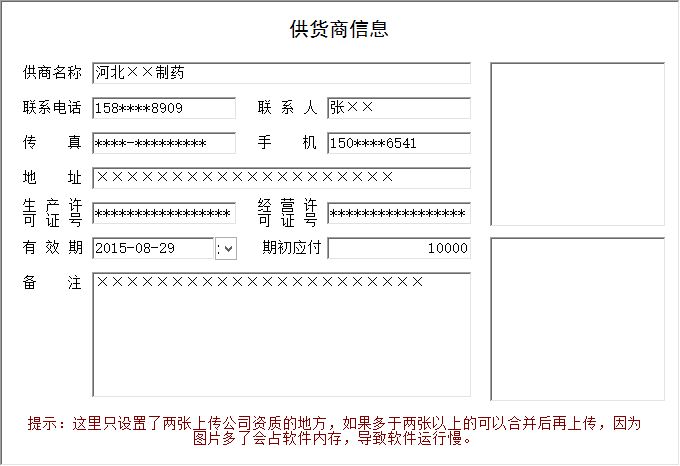Click the 地址 address input box
Viewport: 680px width, 466px height.
click(x=281, y=178)
